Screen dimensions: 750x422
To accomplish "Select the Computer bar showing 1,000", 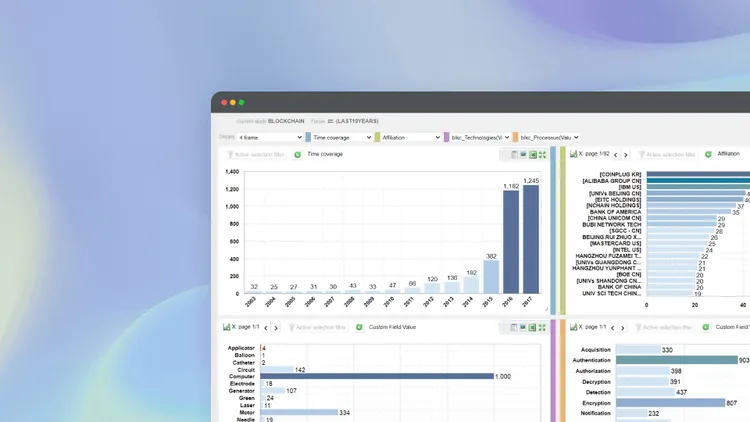I will point(377,377).
